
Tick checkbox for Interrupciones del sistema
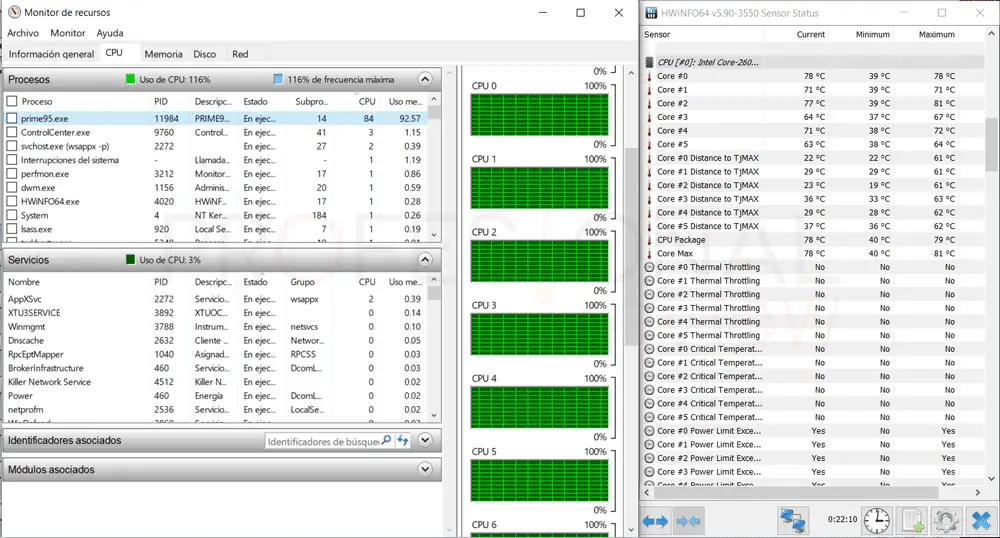tap(11, 160)
